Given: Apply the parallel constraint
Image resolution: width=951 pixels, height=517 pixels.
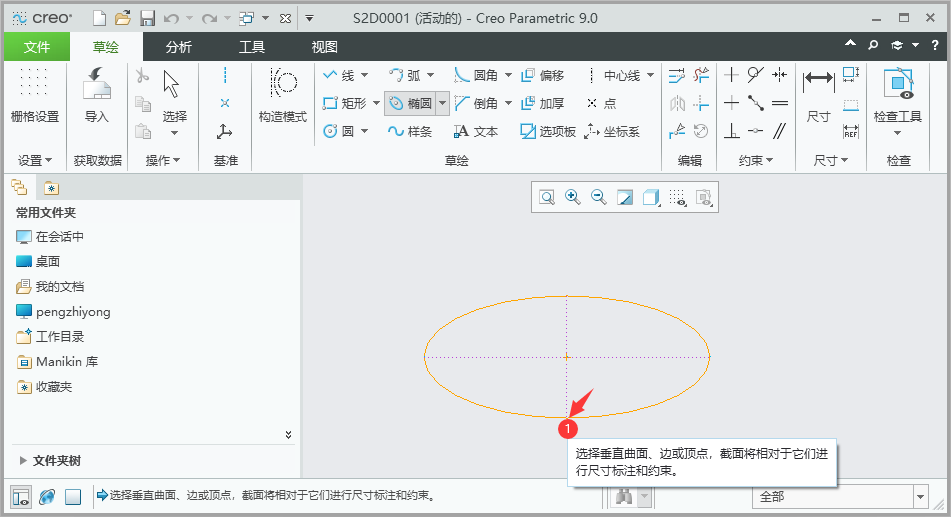Looking at the screenshot, I should pos(779,131).
